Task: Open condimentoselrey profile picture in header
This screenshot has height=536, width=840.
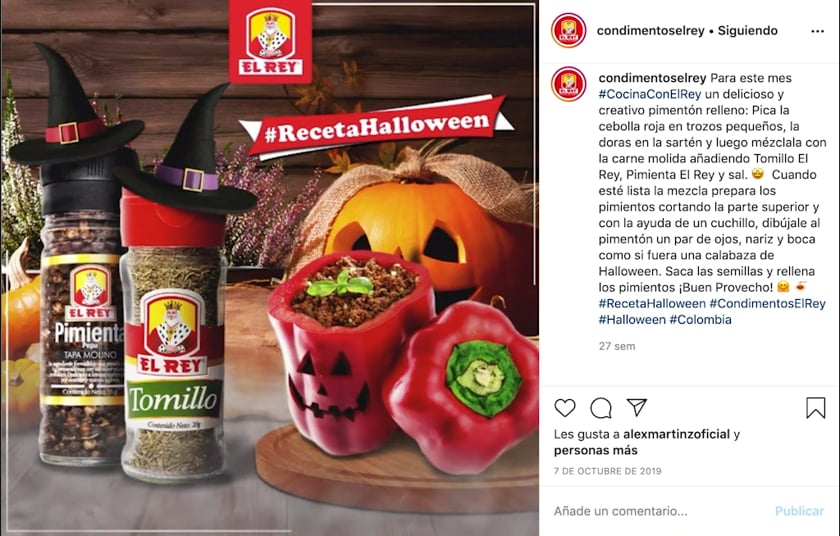Action: coord(568,31)
